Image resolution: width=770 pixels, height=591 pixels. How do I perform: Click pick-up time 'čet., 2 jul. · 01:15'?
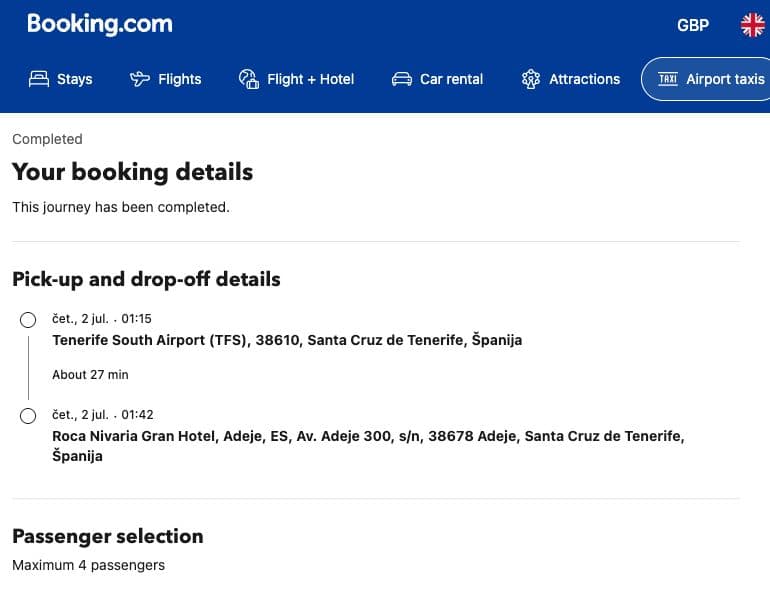point(102,319)
